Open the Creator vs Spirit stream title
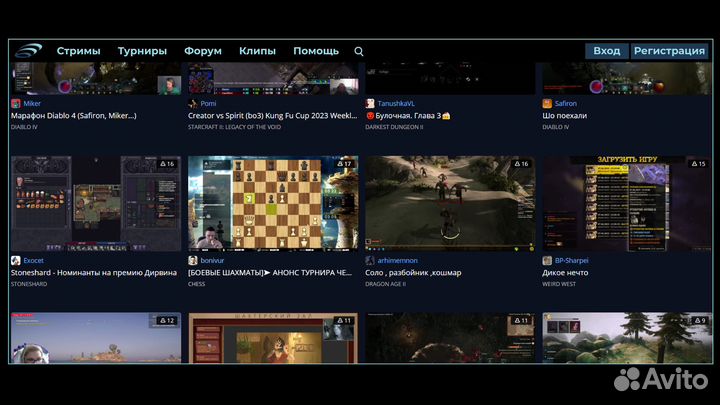Viewport: 720px width, 405px height. coord(272,116)
